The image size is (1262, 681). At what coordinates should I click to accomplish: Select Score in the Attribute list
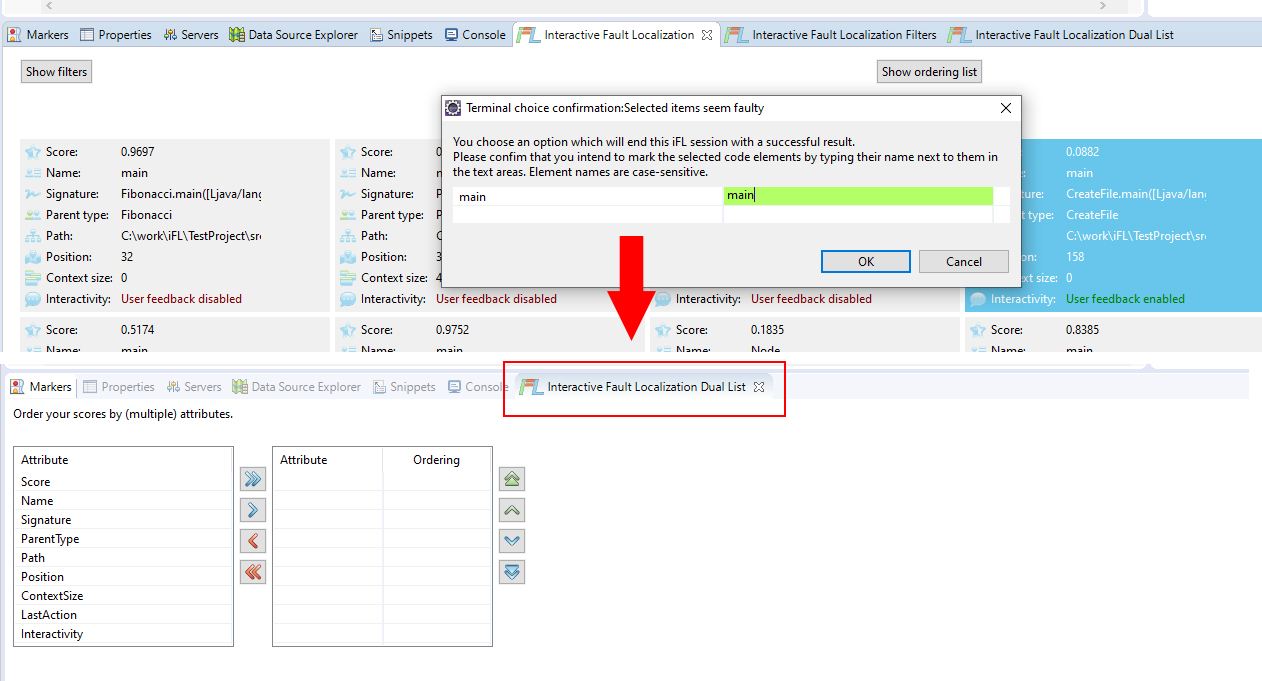tap(124, 482)
